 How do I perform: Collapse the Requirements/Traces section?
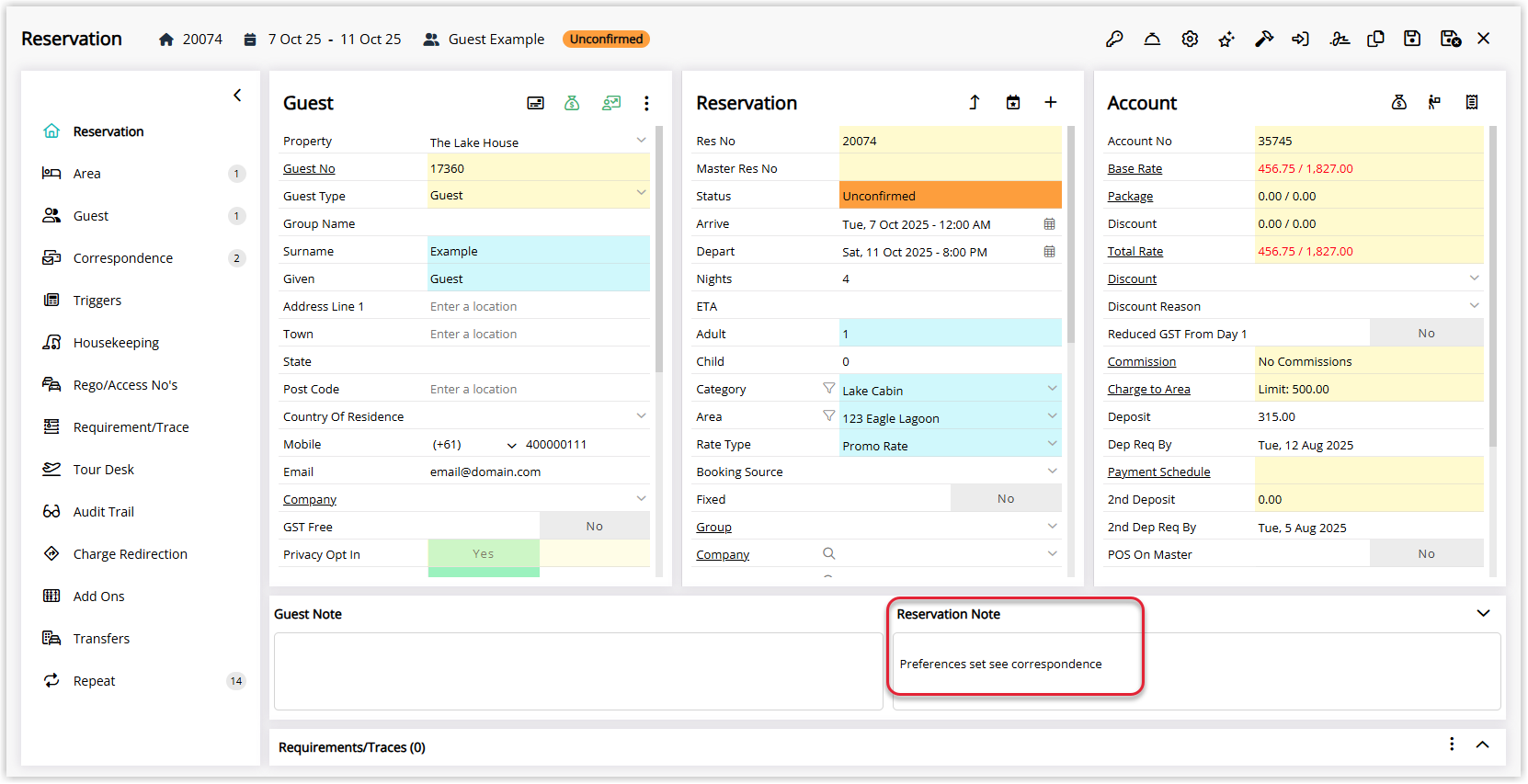coord(1482,744)
